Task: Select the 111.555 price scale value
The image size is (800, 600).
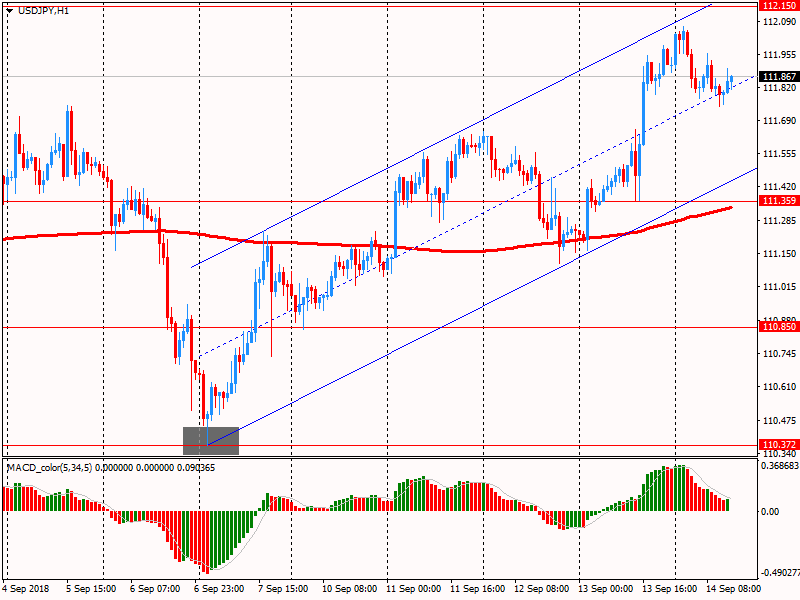Action: click(779, 154)
